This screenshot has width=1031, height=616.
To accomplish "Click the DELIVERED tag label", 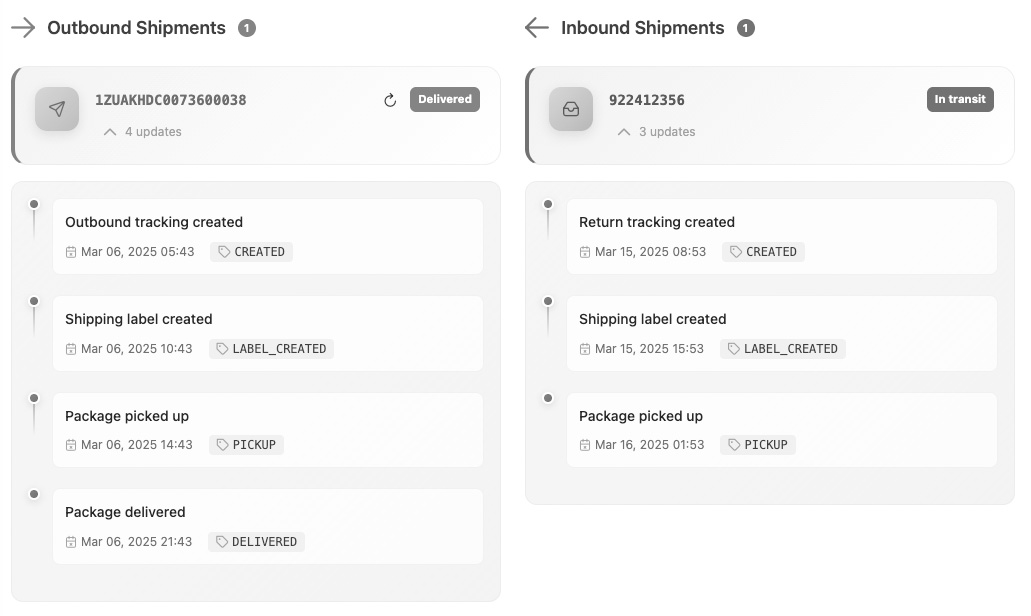I will tap(257, 542).
